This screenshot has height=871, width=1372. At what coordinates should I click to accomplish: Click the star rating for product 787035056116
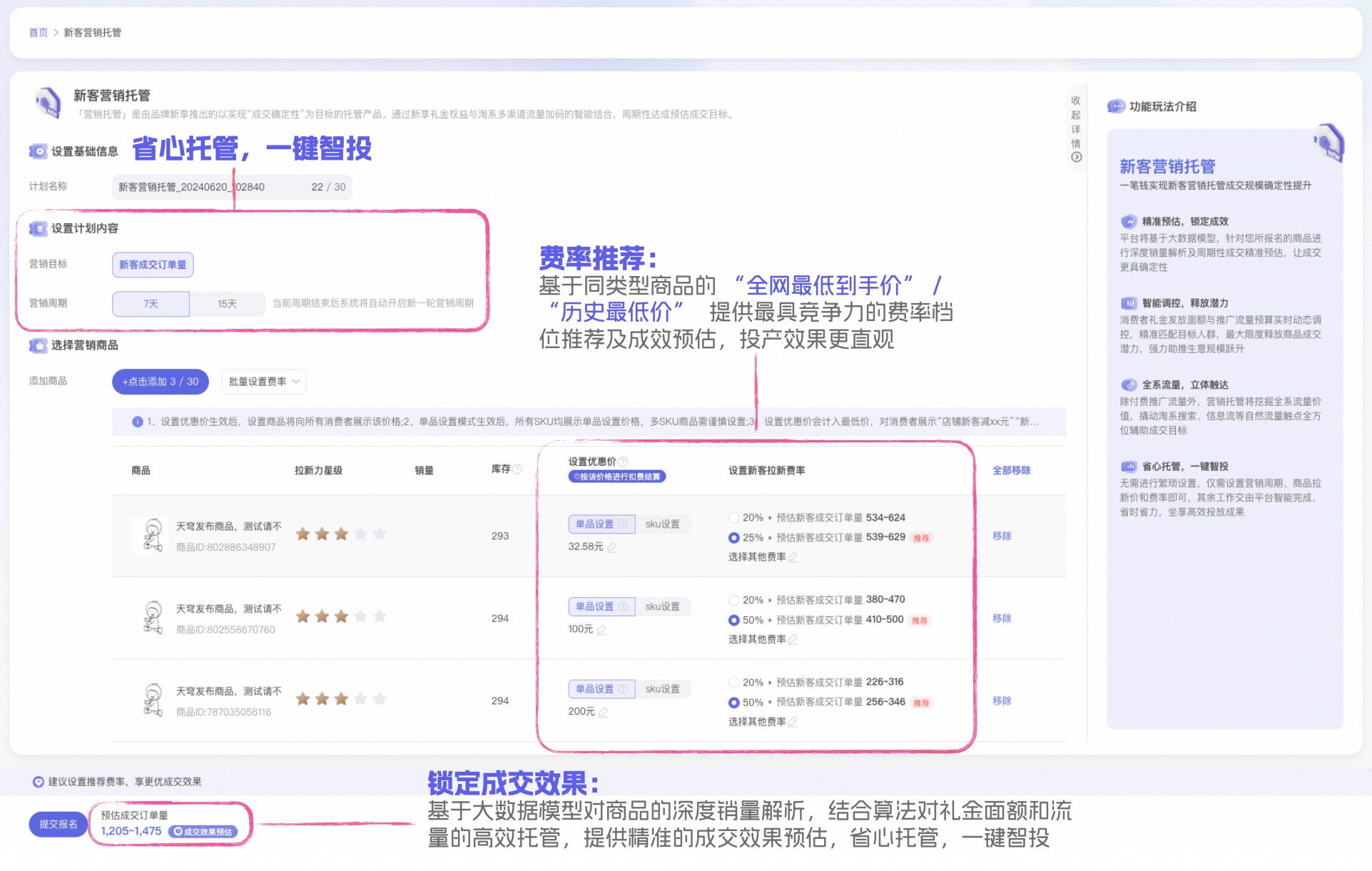[x=341, y=698]
